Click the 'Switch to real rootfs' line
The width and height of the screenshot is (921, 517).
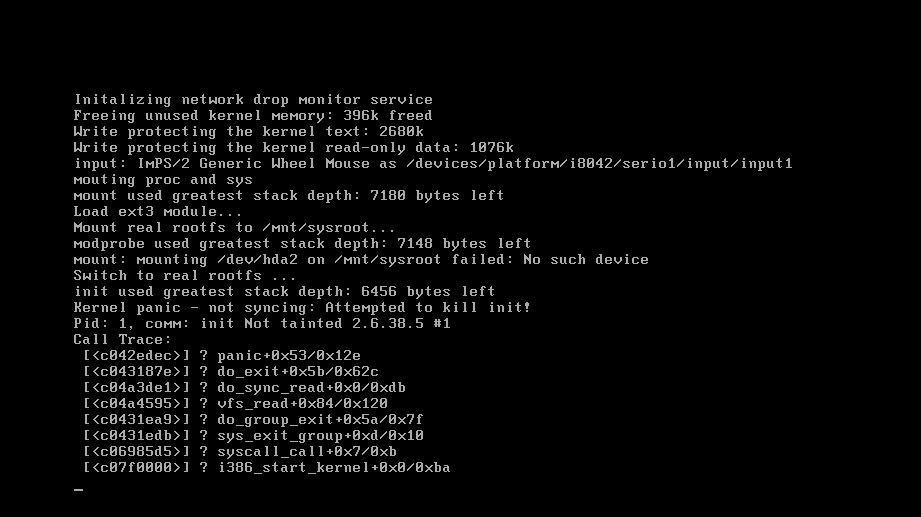[x=185, y=276]
